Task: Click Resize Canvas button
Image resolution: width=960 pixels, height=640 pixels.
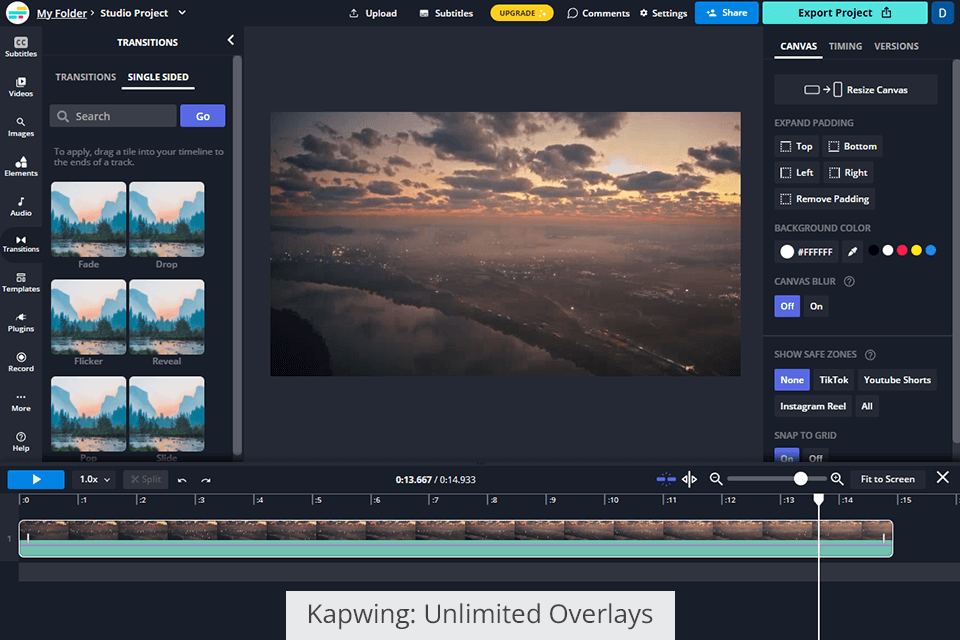Action: (855, 90)
